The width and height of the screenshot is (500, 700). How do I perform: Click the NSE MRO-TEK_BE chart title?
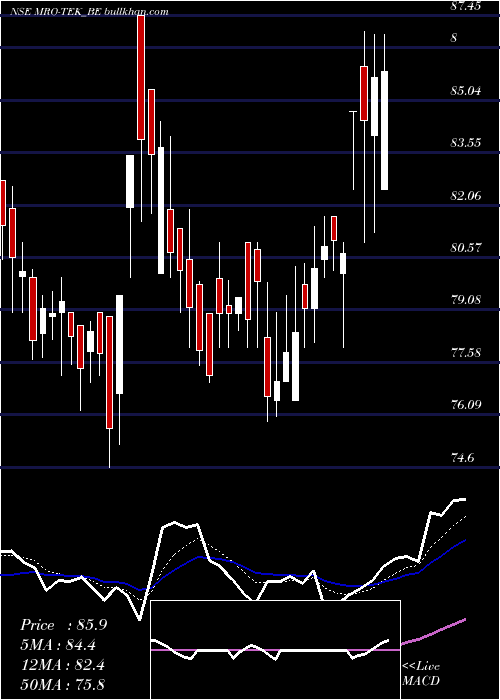pos(89,12)
